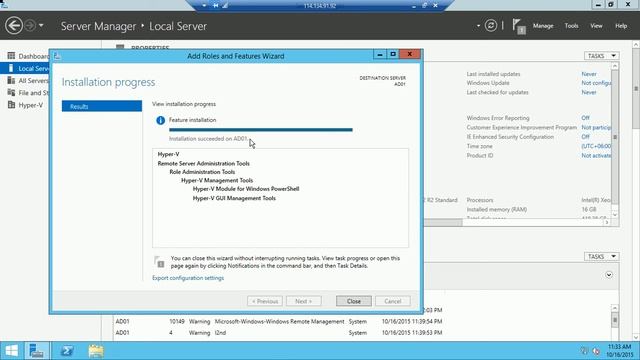Open the Notifications flag icon
Viewport: 640px width, 360px height.
pyautogui.click(x=519, y=26)
